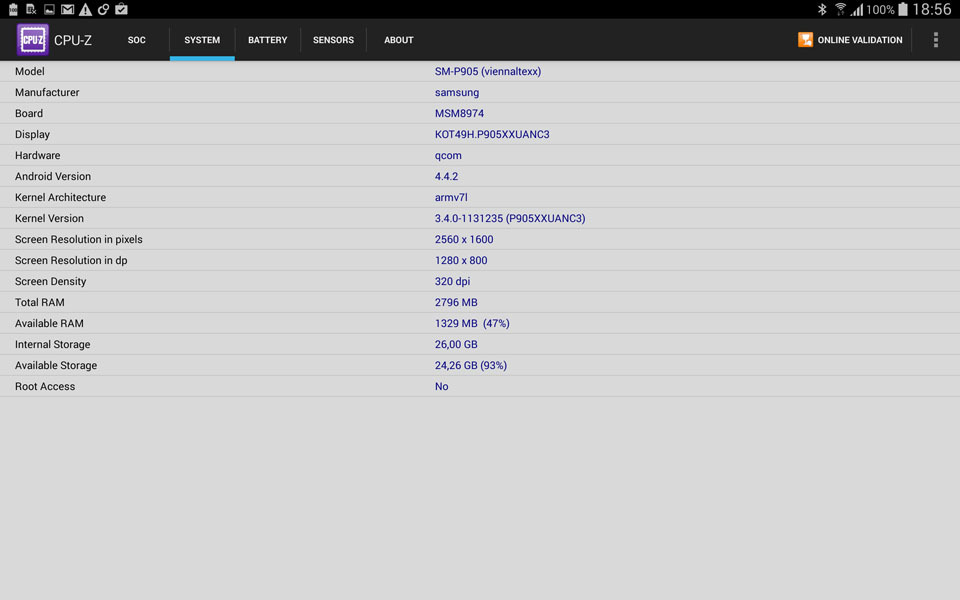Click the ONLINE VALIDATION button

coord(850,40)
